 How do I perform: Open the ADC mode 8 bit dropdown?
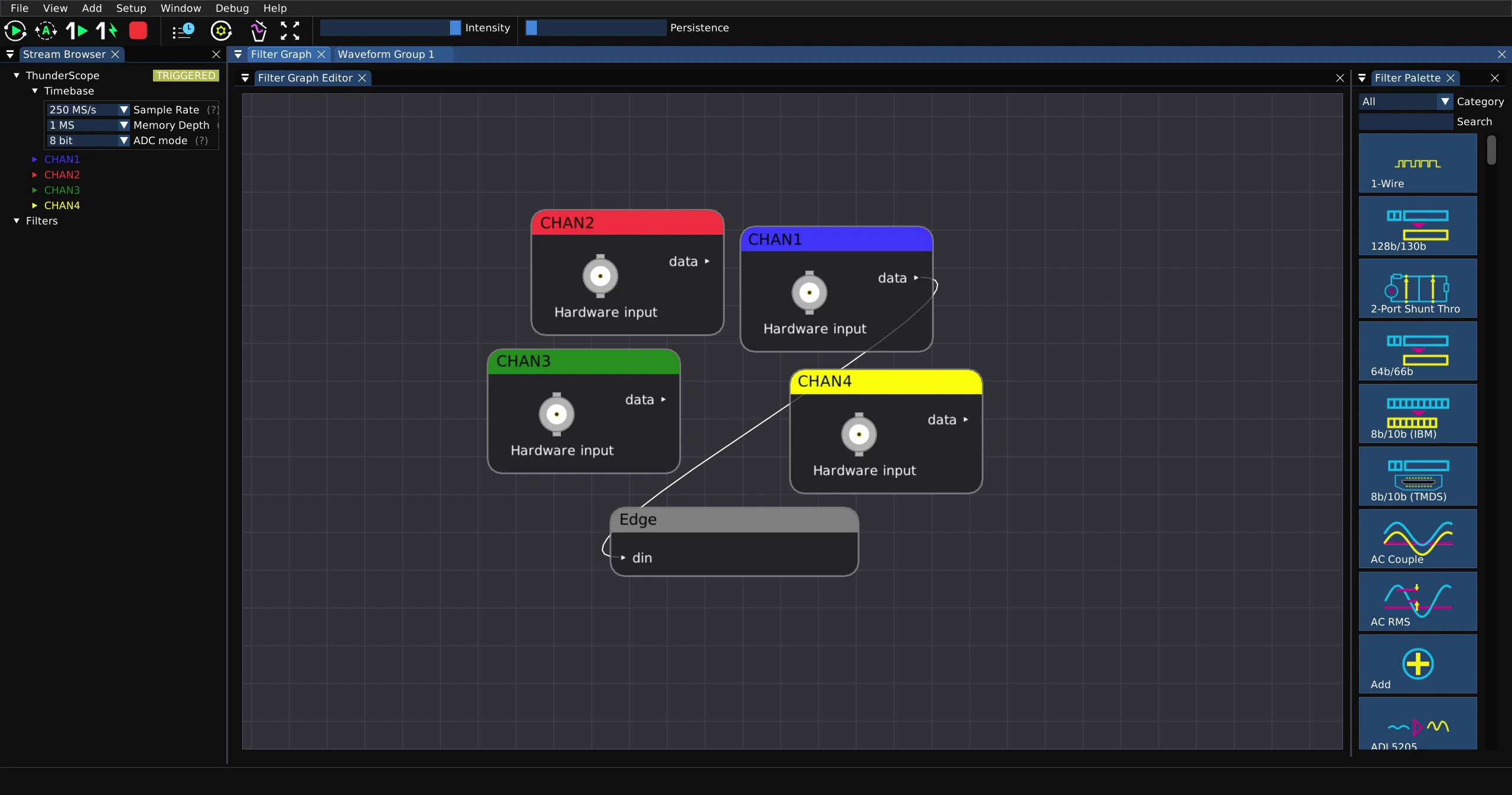pyautogui.click(x=88, y=141)
